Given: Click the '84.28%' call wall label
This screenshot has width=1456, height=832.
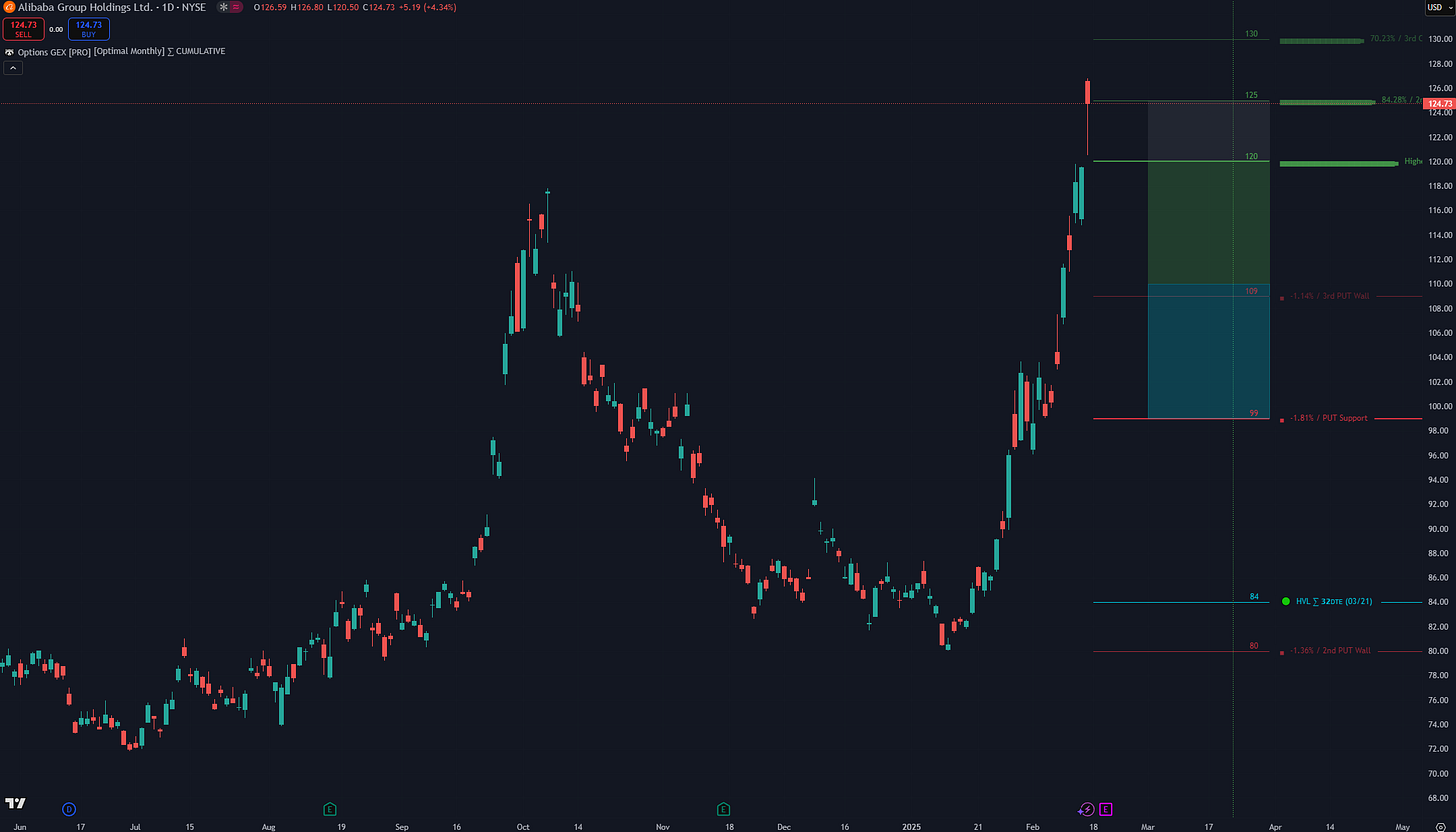Looking at the screenshot, I should (1401, 100).
